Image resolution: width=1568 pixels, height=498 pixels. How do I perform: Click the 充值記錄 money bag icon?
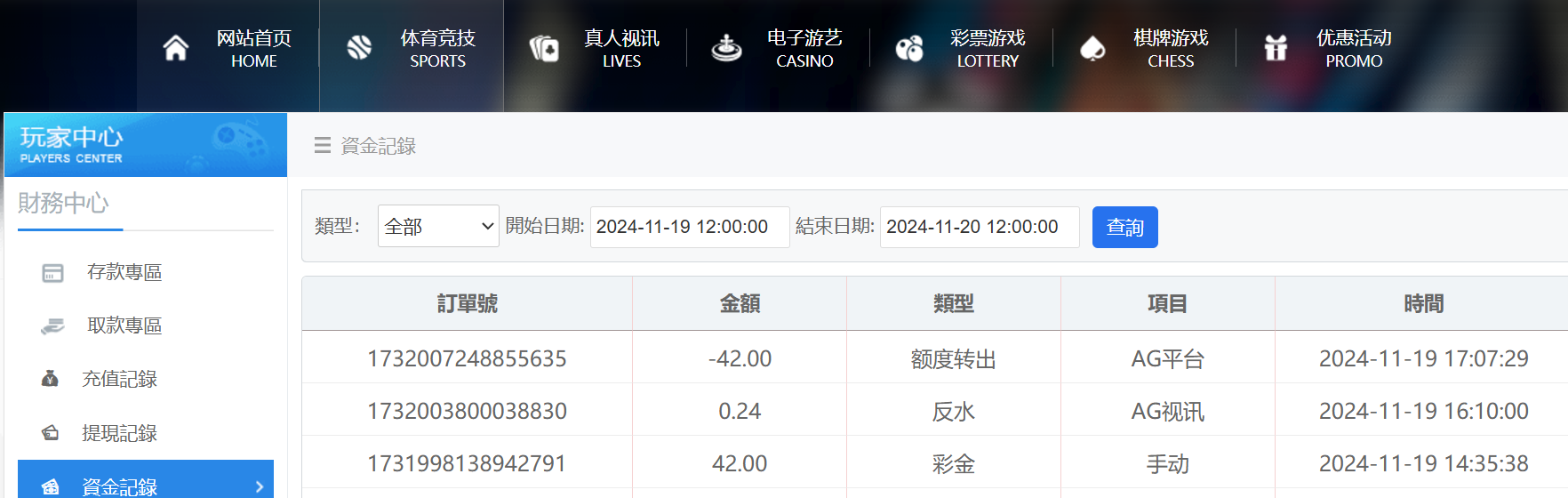51,380
